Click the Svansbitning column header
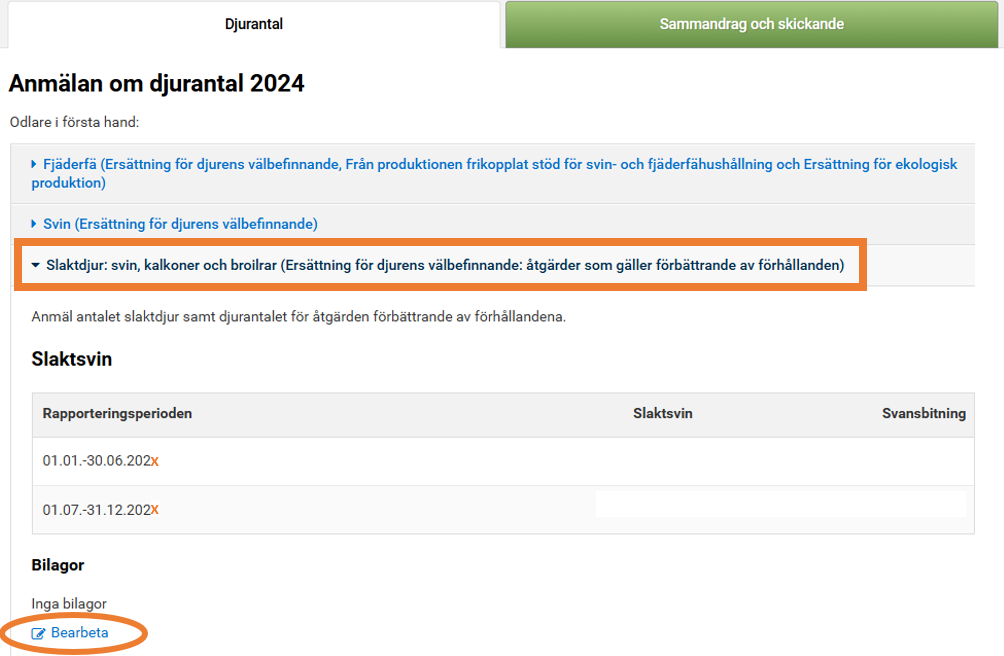This screenshot has height=656, width=1004. 923,413
